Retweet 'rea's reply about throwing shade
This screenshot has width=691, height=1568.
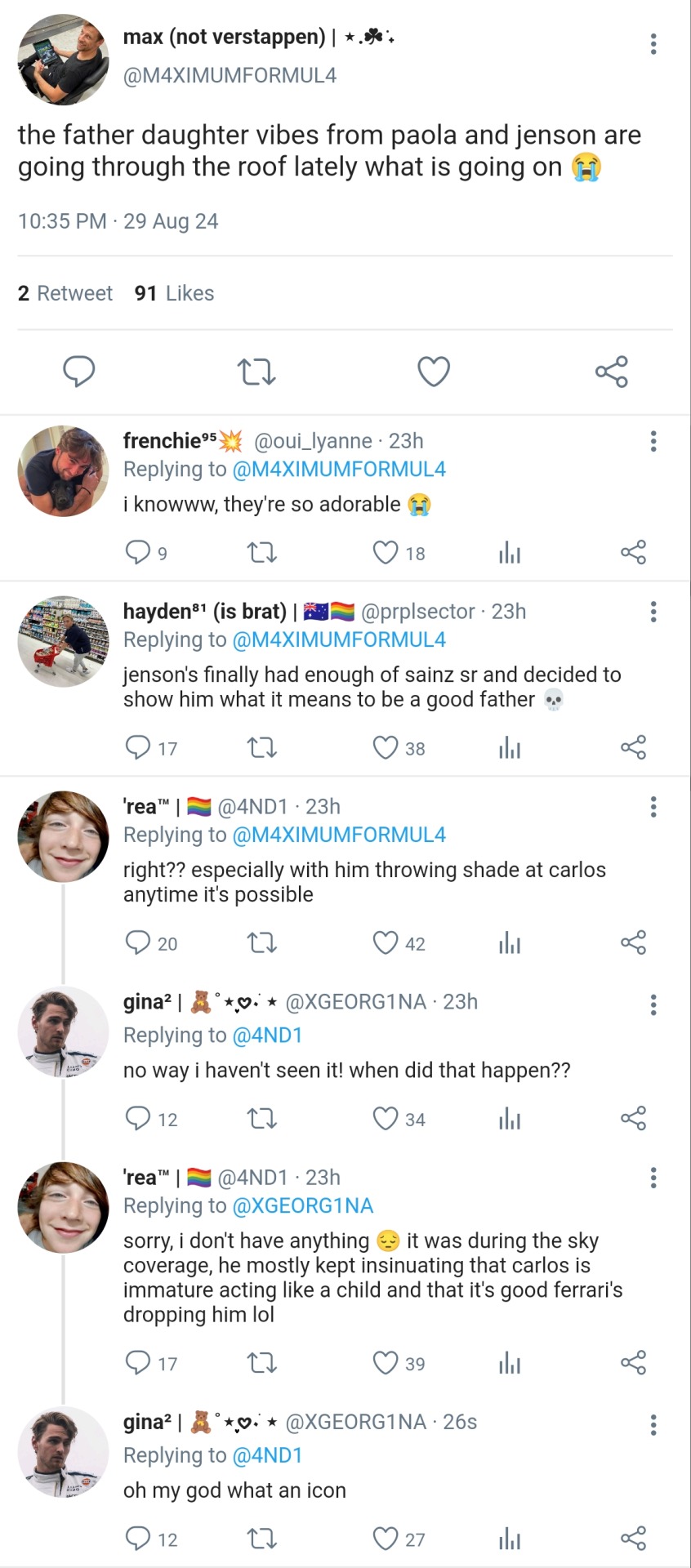coord(261,943)
